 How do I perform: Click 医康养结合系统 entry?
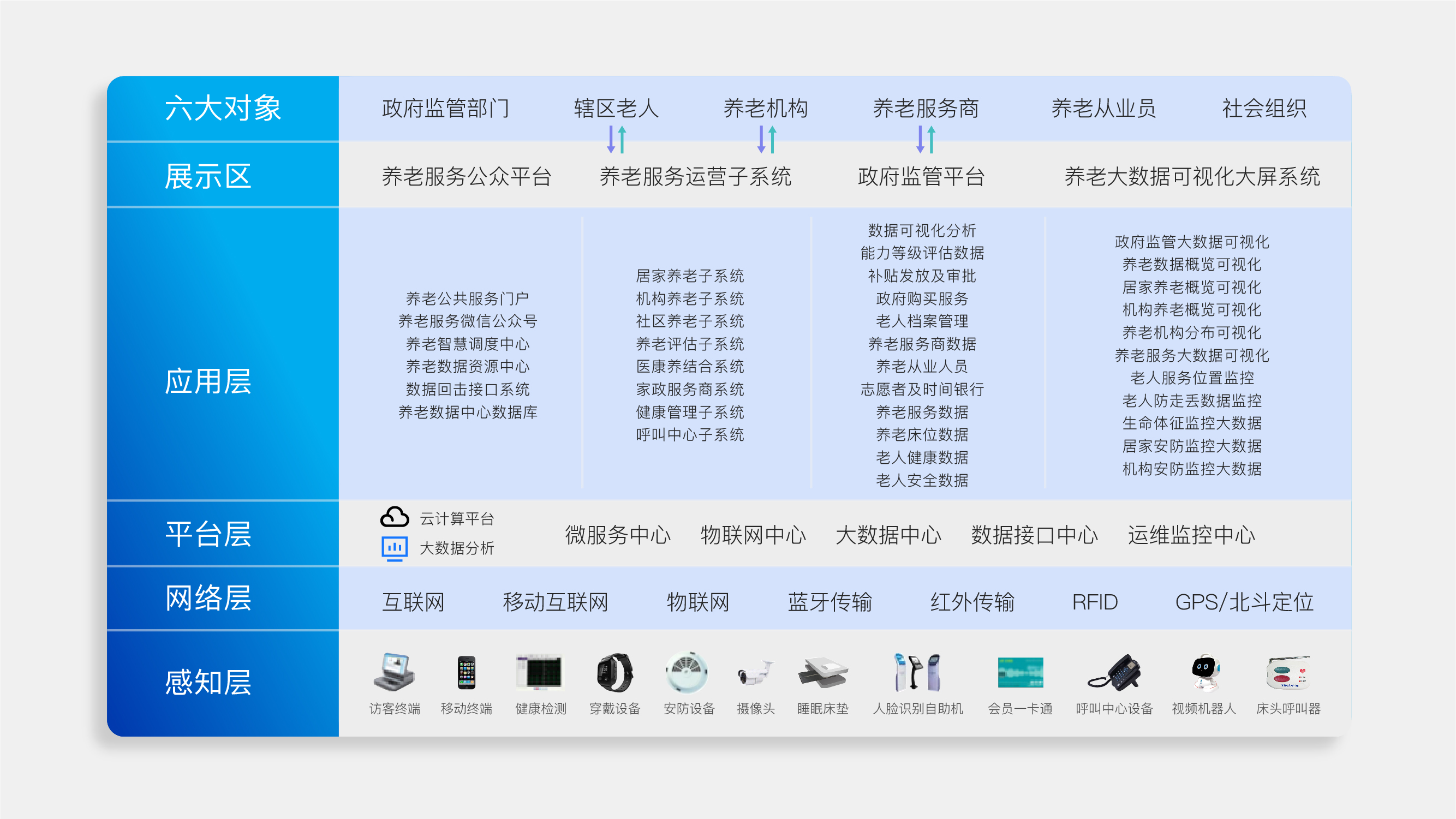pos(690,366)
